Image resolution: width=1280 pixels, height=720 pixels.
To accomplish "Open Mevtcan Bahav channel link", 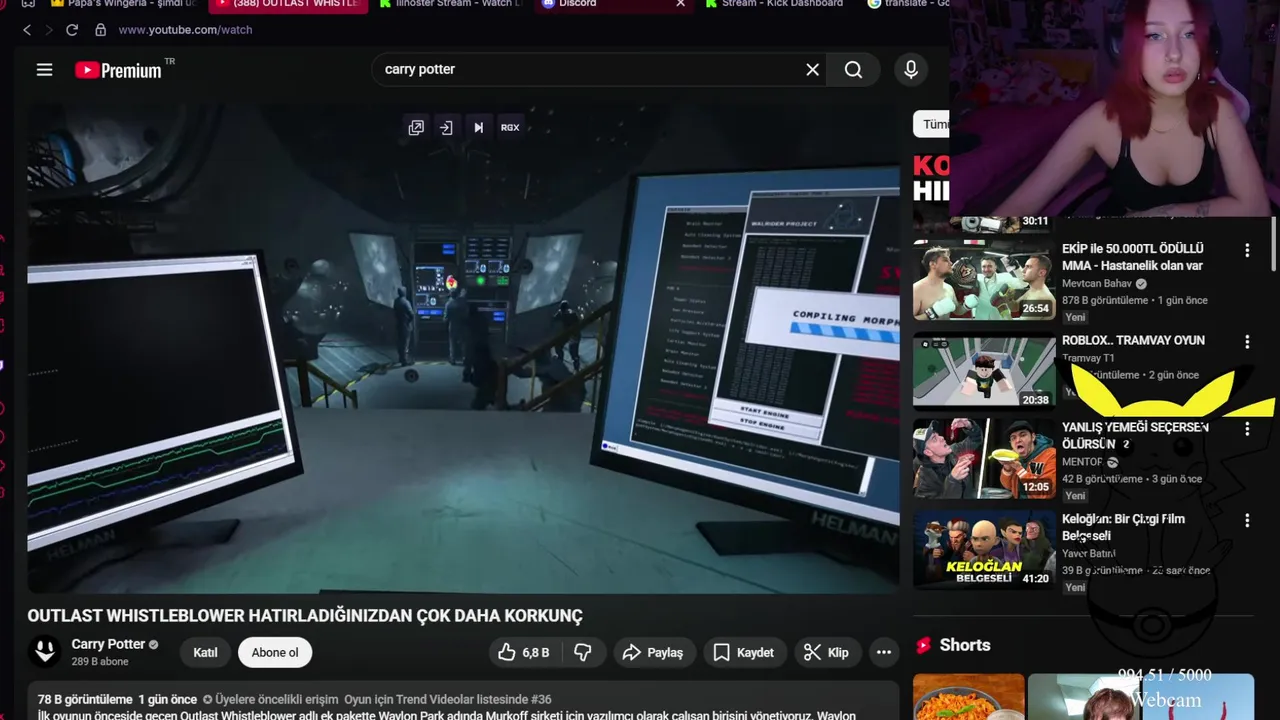I will [1097, 284].
